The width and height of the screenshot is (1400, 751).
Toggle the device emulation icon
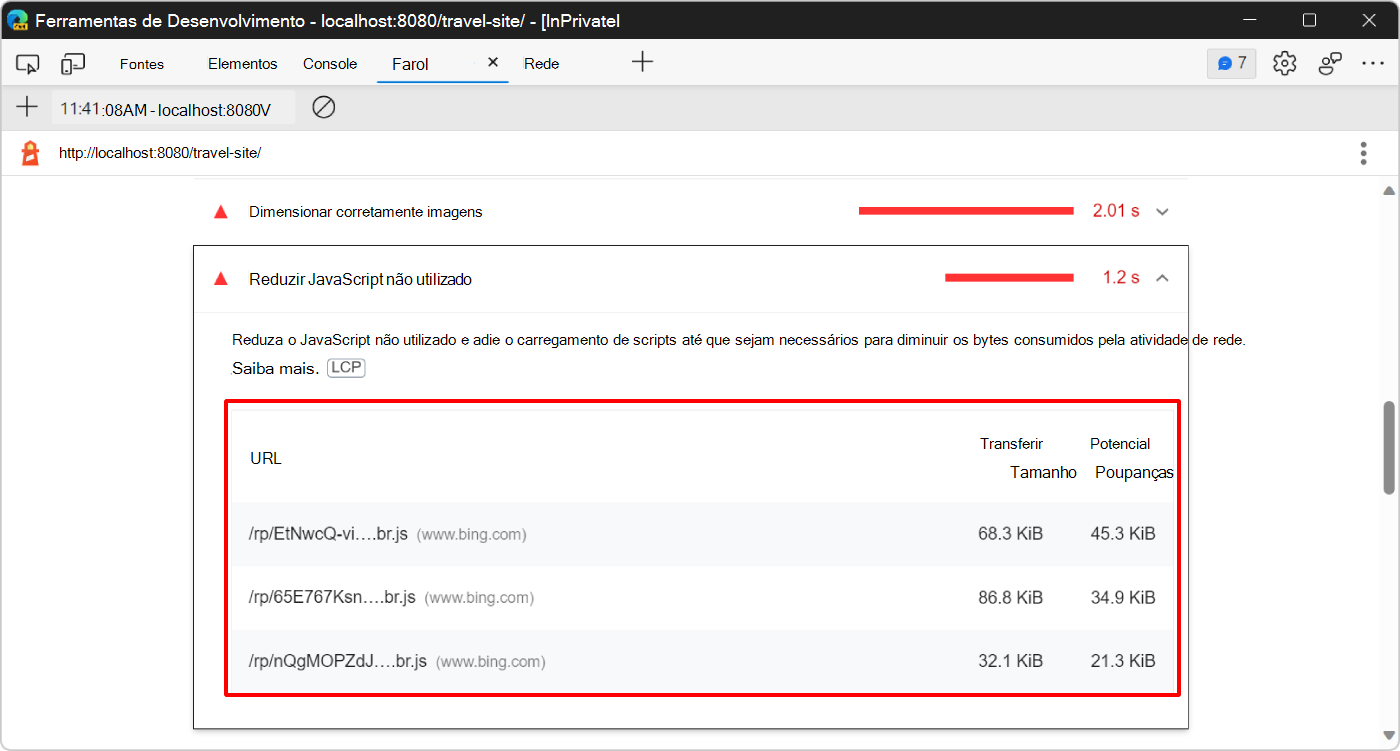point(71,63)
